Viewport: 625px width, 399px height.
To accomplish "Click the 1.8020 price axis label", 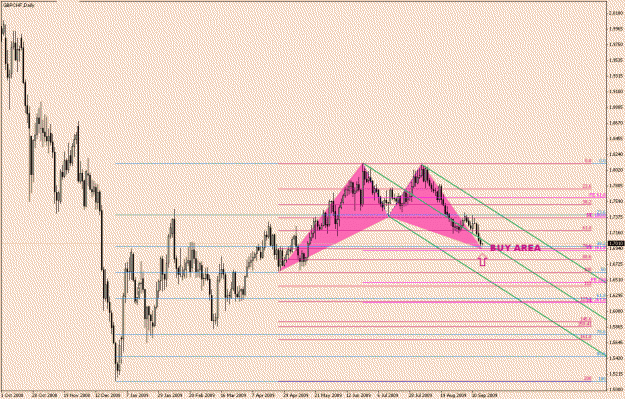I will coord(616,170).
